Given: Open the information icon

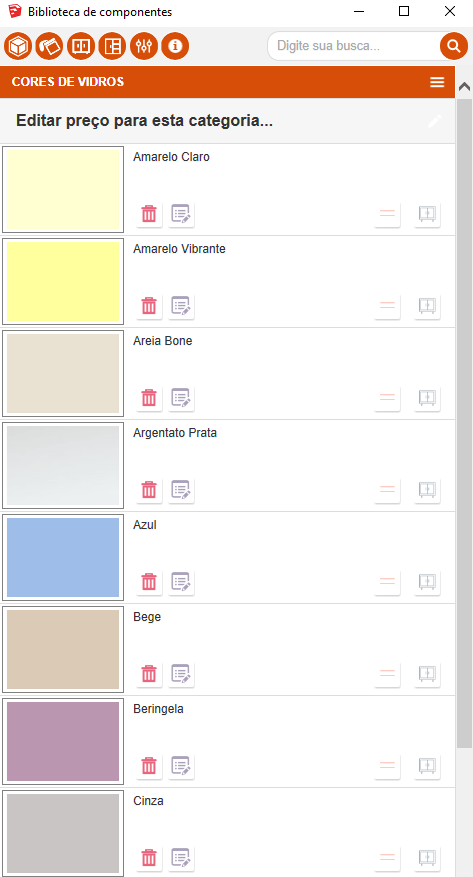Looking at the screenshot, I should tap(175, 46).
